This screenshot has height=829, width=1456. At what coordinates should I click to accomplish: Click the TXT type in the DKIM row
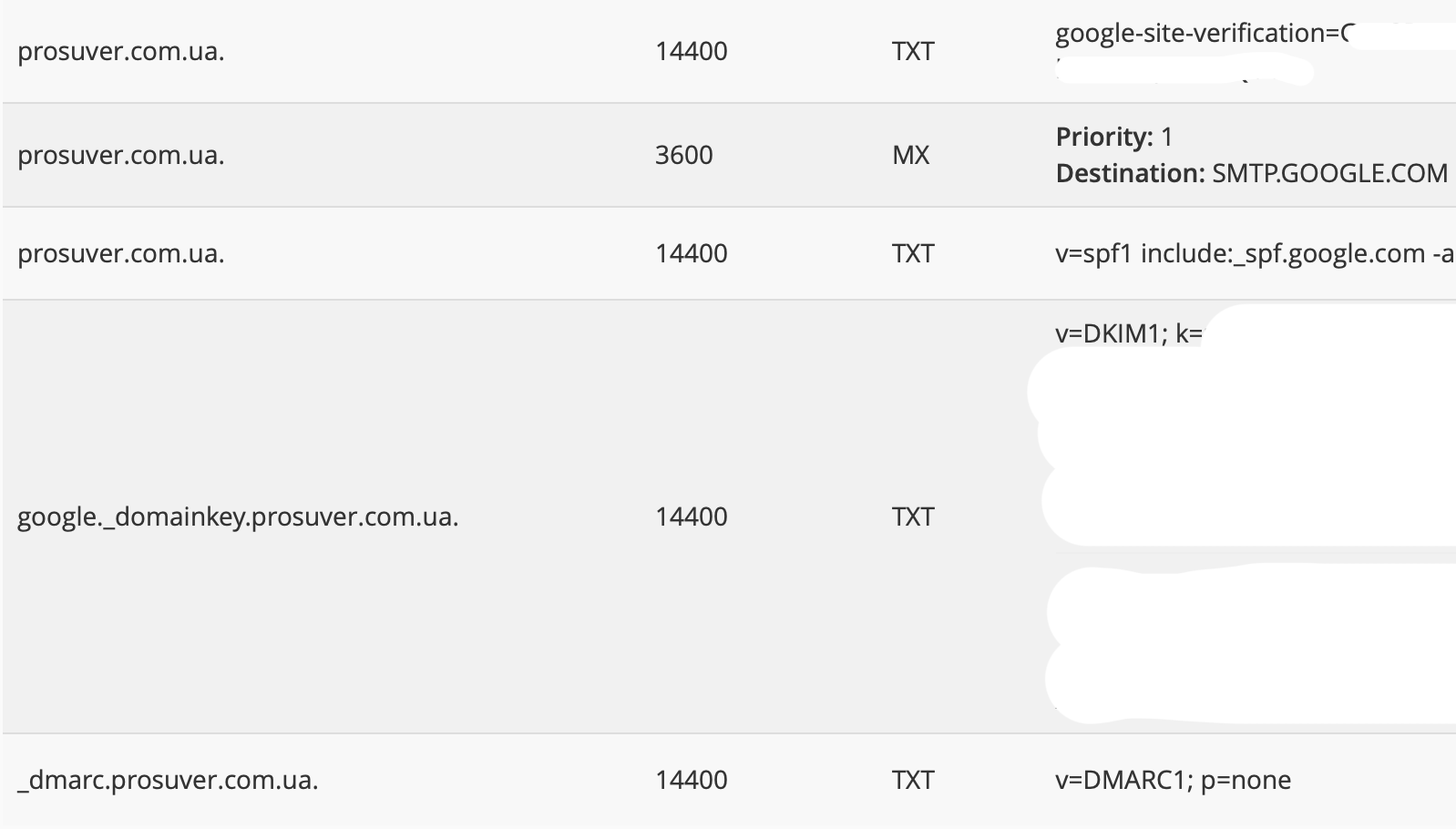pos(913,517)
